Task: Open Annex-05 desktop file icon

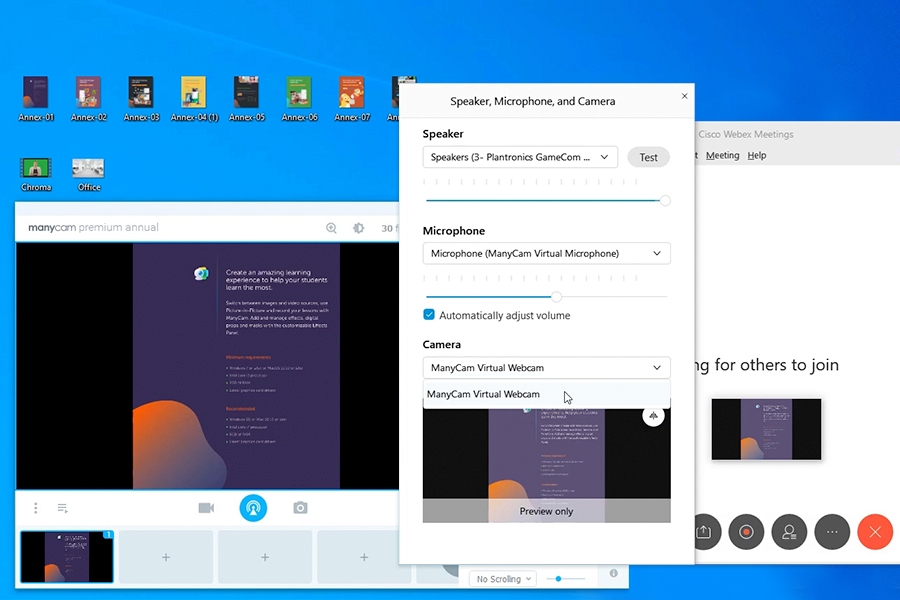Action: point(247,99)
